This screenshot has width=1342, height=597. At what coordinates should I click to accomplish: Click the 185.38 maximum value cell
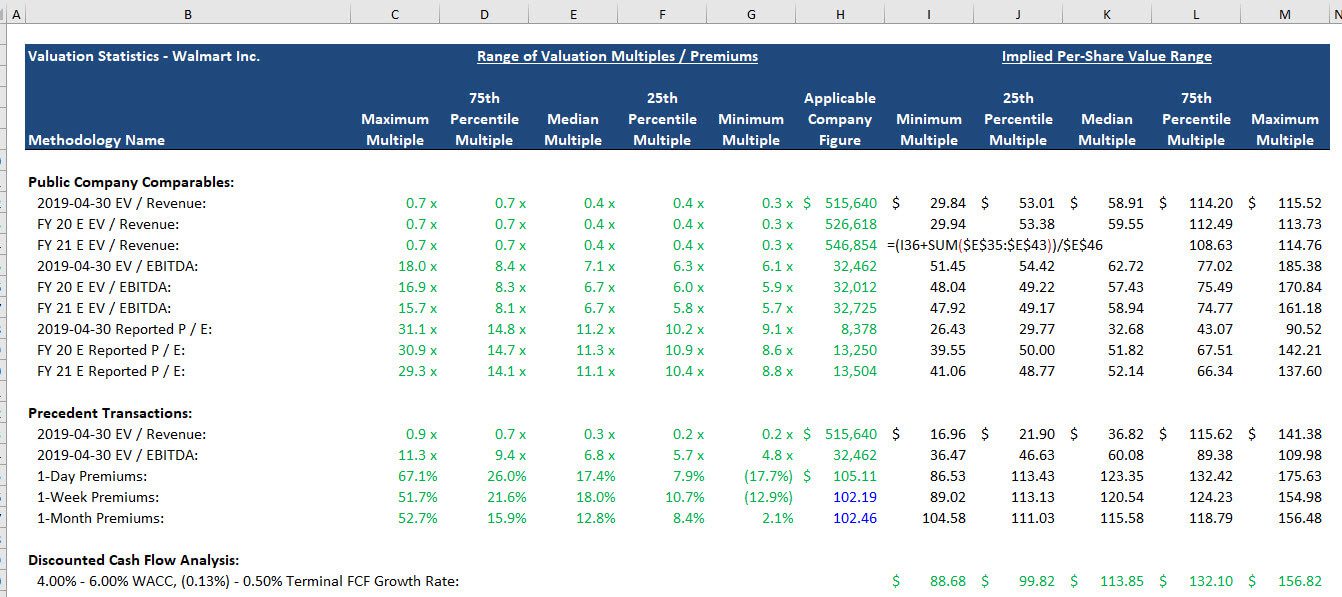(1300, 266)
